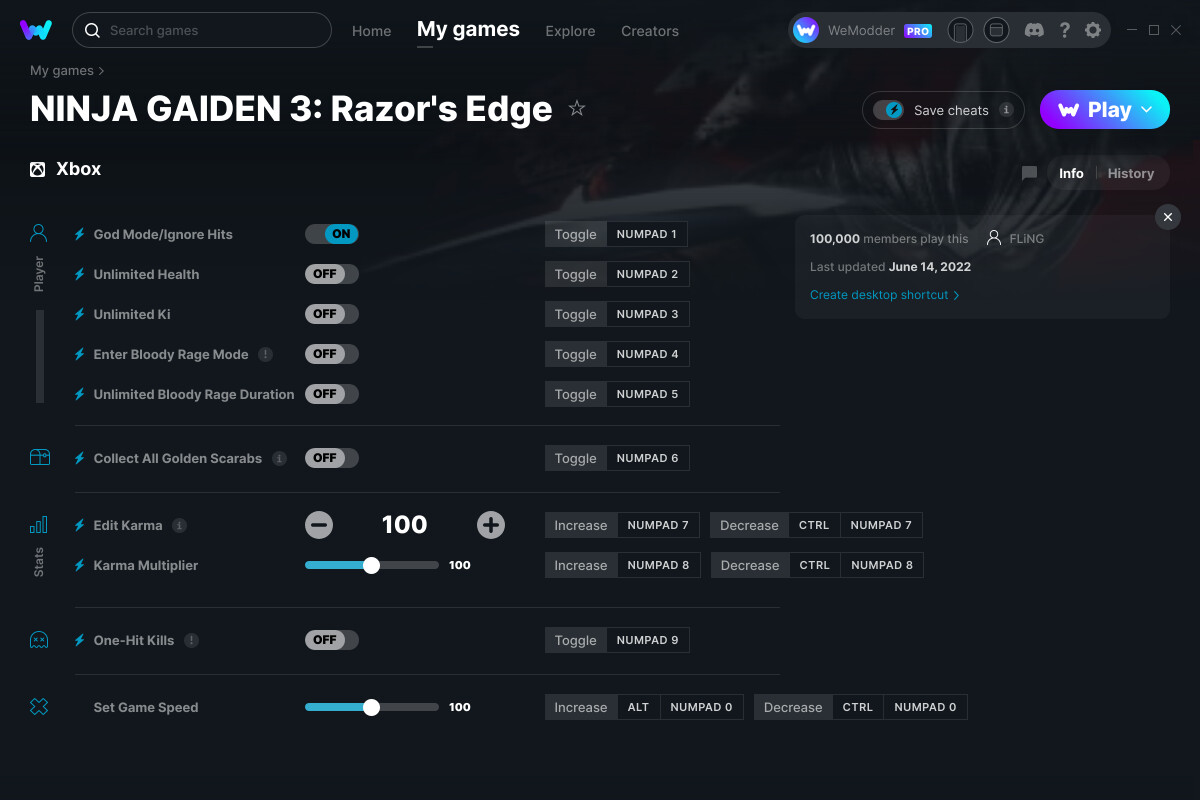This screenshot has width=1200, height=800.
Task: Open help via question mark icon
Action: tap(1065, 30)
